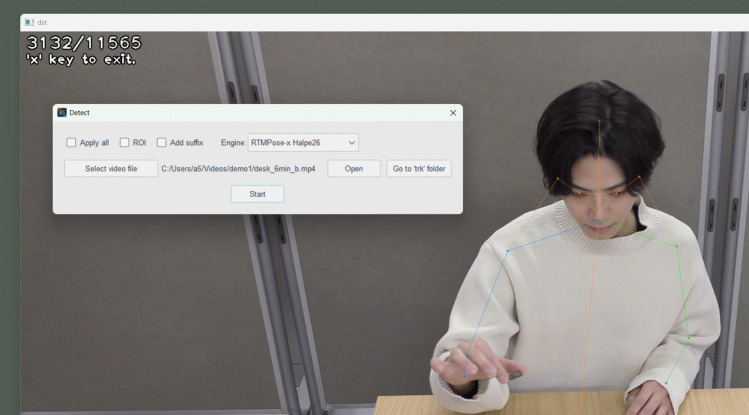Click the green left elbow keypoint
Viewport: 749px width, 415px height.
(x=689, y=338)
